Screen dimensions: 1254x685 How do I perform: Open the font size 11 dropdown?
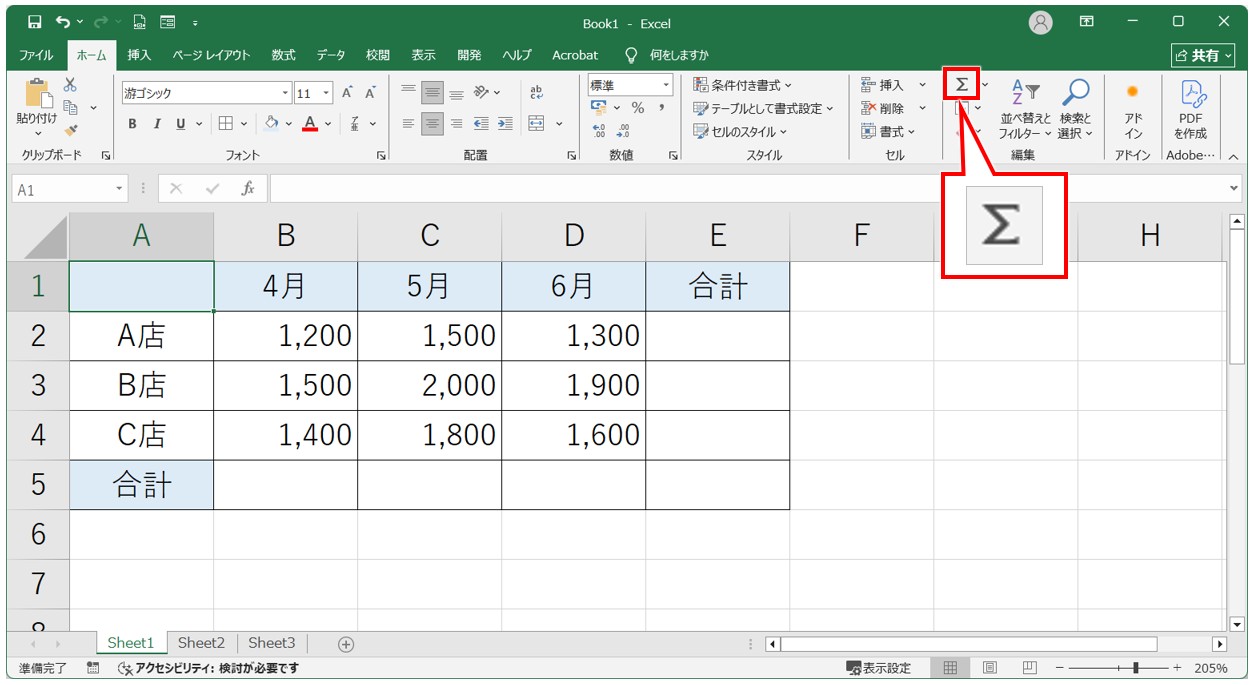[x=328, y=93]
